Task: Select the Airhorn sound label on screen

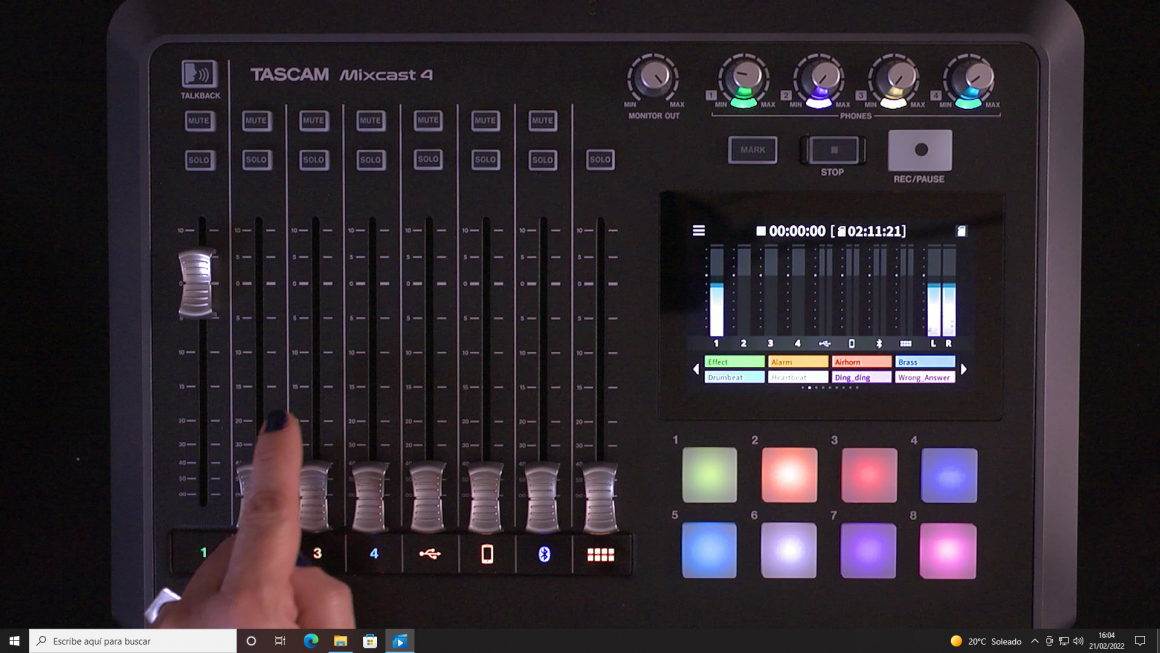Action: coord(861,362)
